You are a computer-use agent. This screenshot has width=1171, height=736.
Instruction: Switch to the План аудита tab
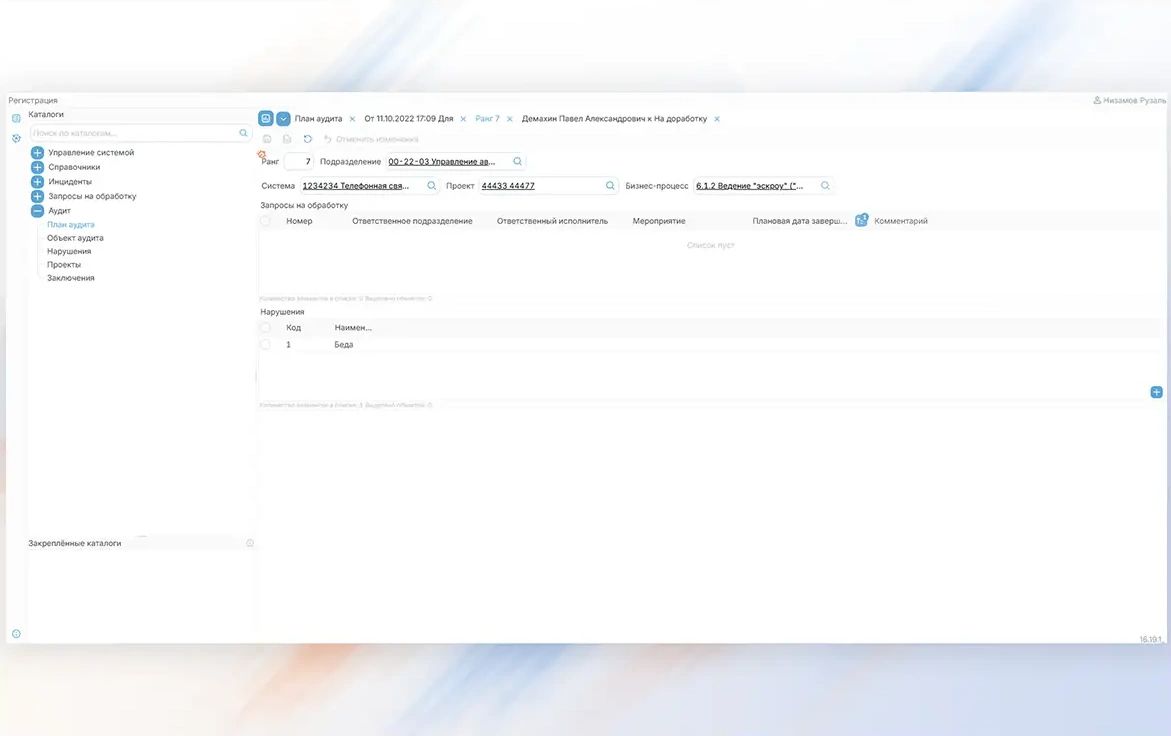[318, 119]
